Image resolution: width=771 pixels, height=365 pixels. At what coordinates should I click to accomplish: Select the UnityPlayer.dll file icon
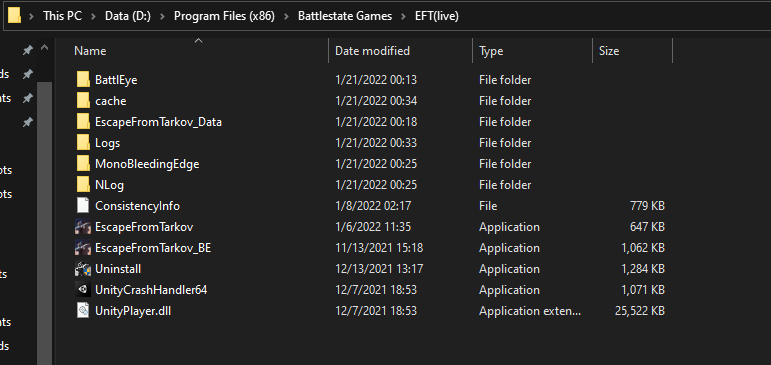[83, 311]
